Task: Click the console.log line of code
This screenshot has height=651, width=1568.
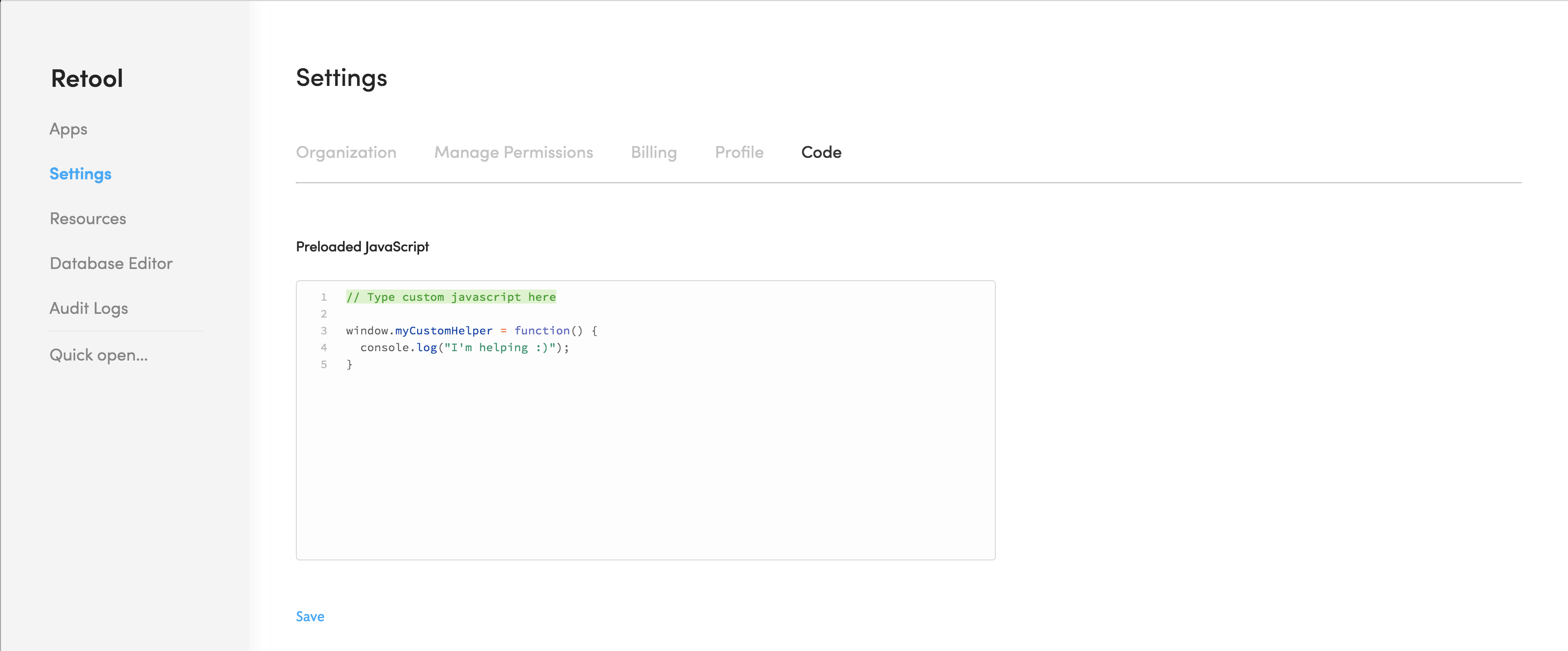Action: [464, 348]
